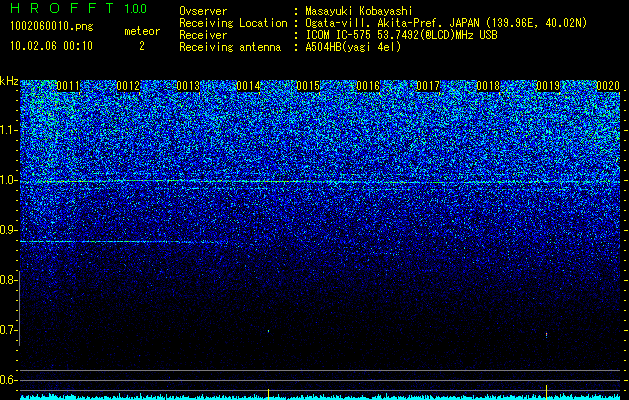Click the 0011 time marker
This screenshot has height=400, width=629.
click(x=68, y=86)
